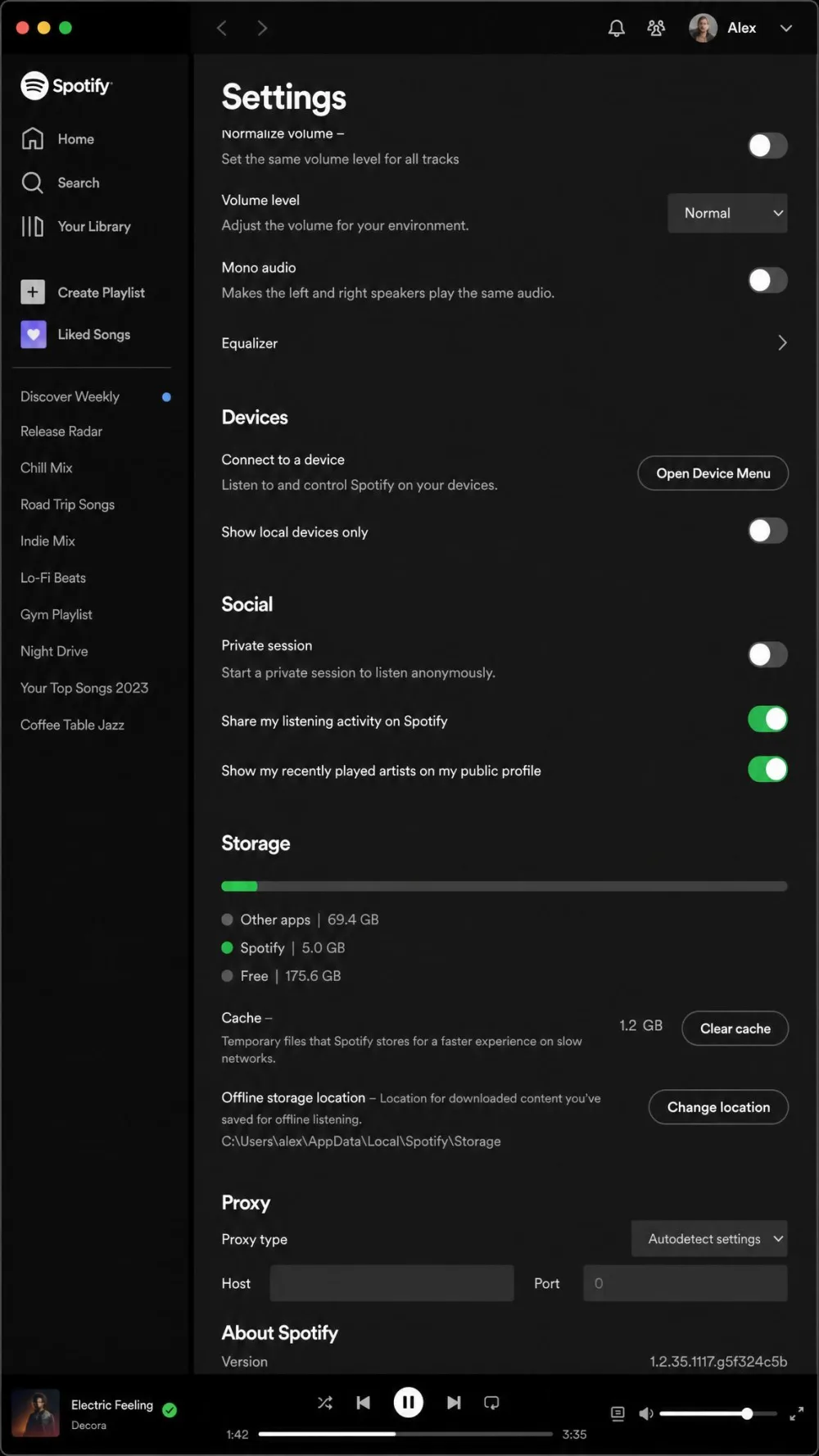
Task: Open the Your Library icon
Action: (x=33, y=226)
